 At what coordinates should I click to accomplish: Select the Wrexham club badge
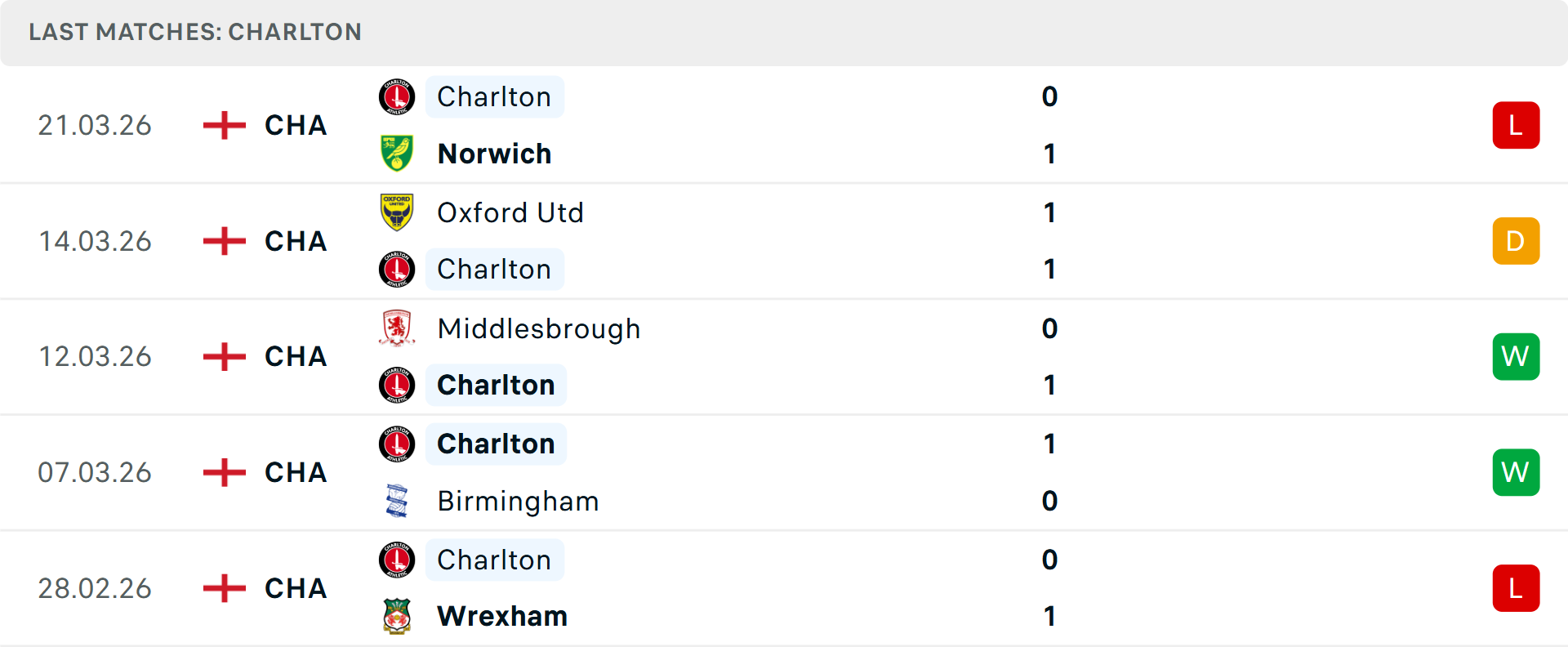(x=396, y=616)
